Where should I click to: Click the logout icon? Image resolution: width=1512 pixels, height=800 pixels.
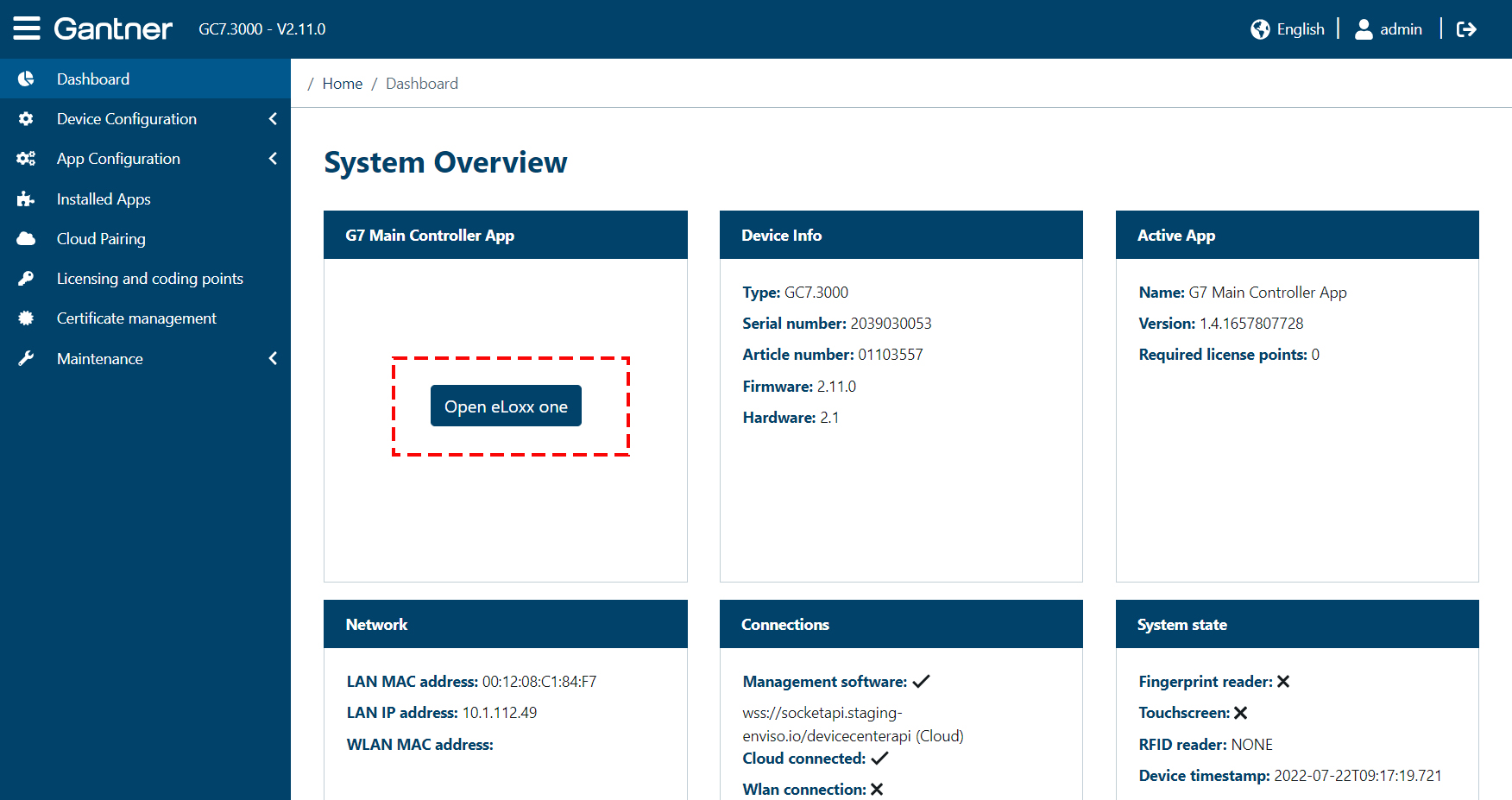[1466, 29]
